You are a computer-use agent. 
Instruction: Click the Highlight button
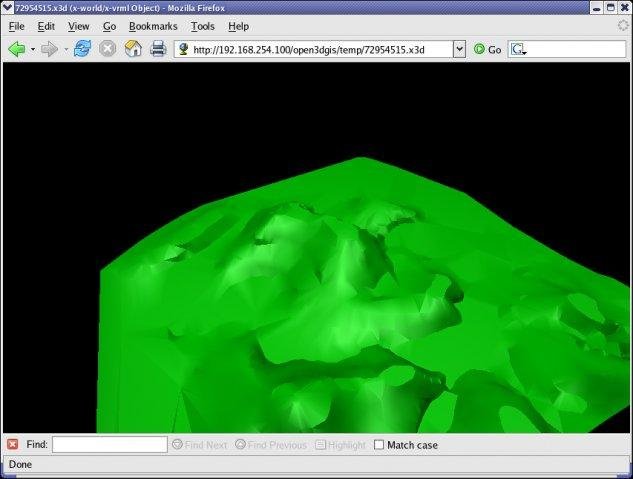[340, 445]
